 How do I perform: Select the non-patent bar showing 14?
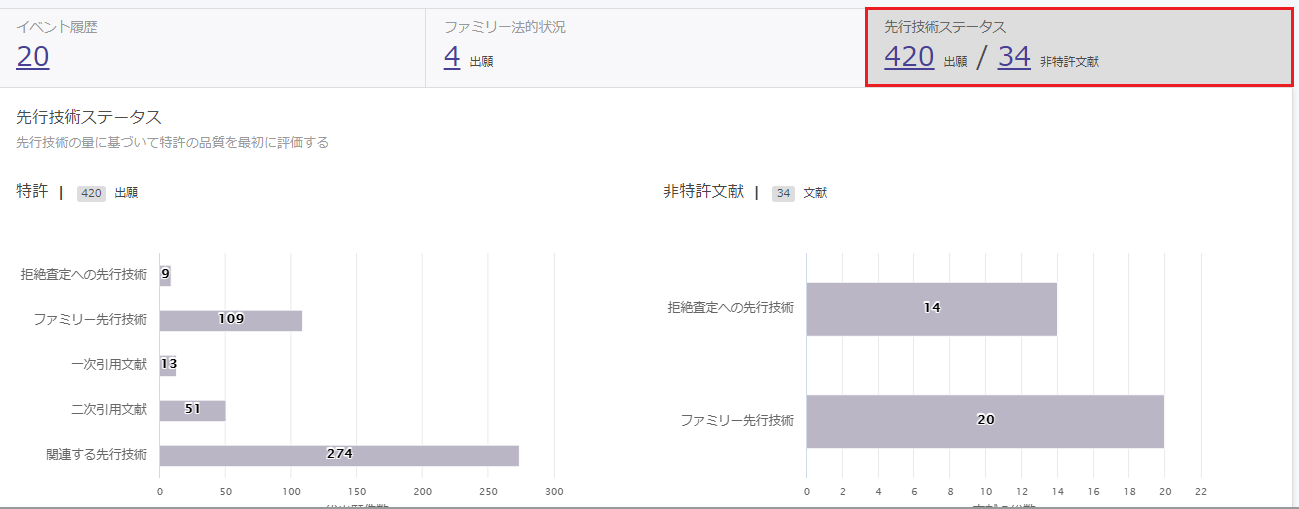(931, 308)
